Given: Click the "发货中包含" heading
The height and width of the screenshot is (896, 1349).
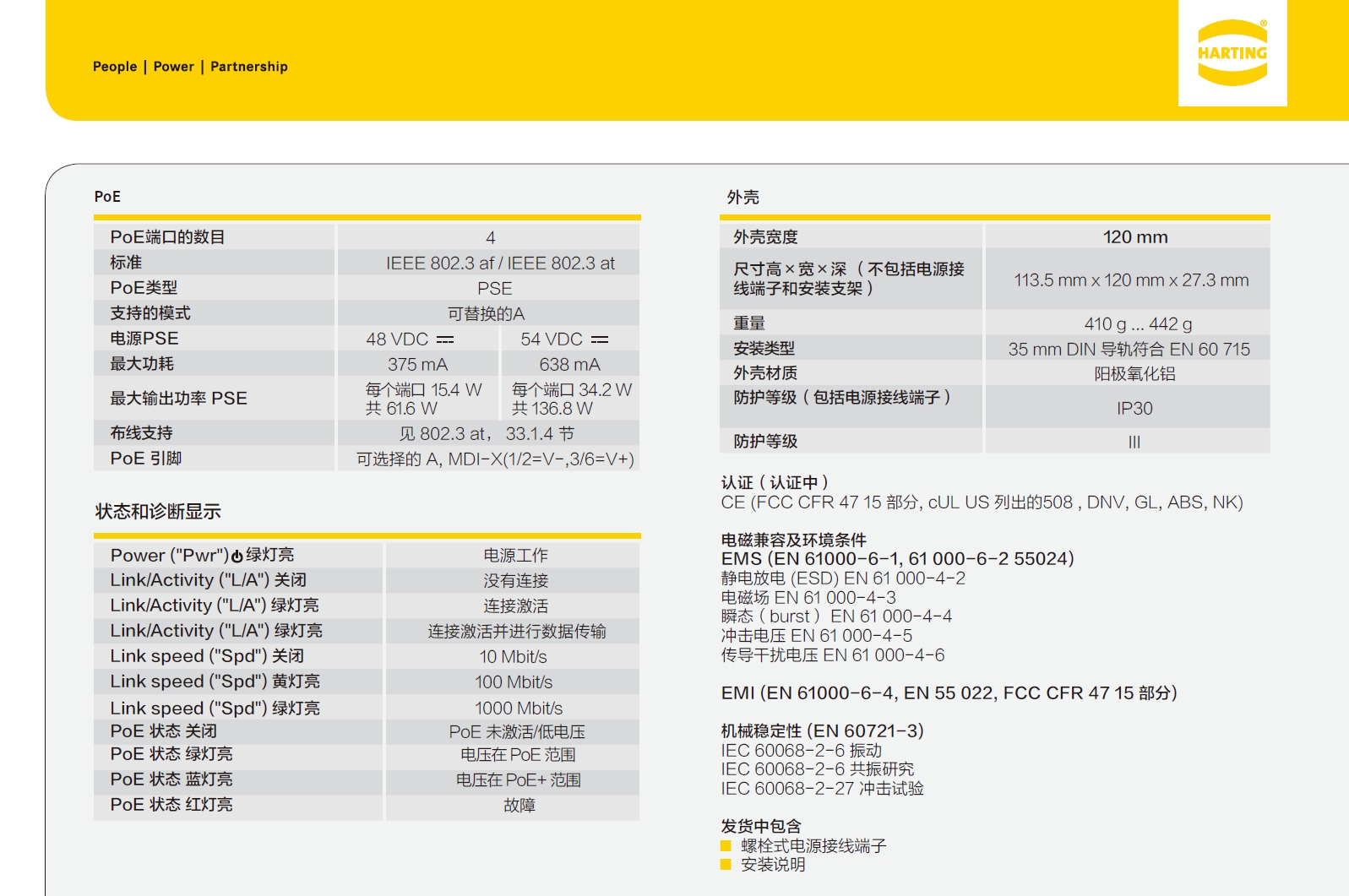Looking at the screenshot, I should tap(761, 826).
